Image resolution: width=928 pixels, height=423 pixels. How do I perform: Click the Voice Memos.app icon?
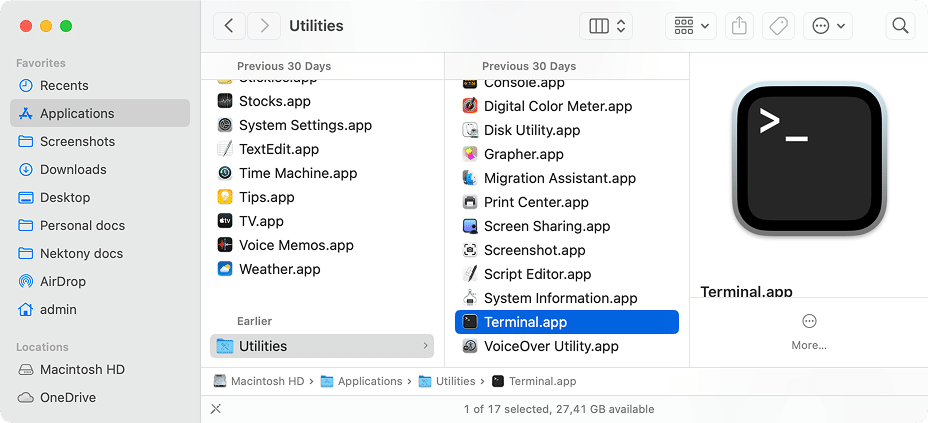(x=225, y=245)
